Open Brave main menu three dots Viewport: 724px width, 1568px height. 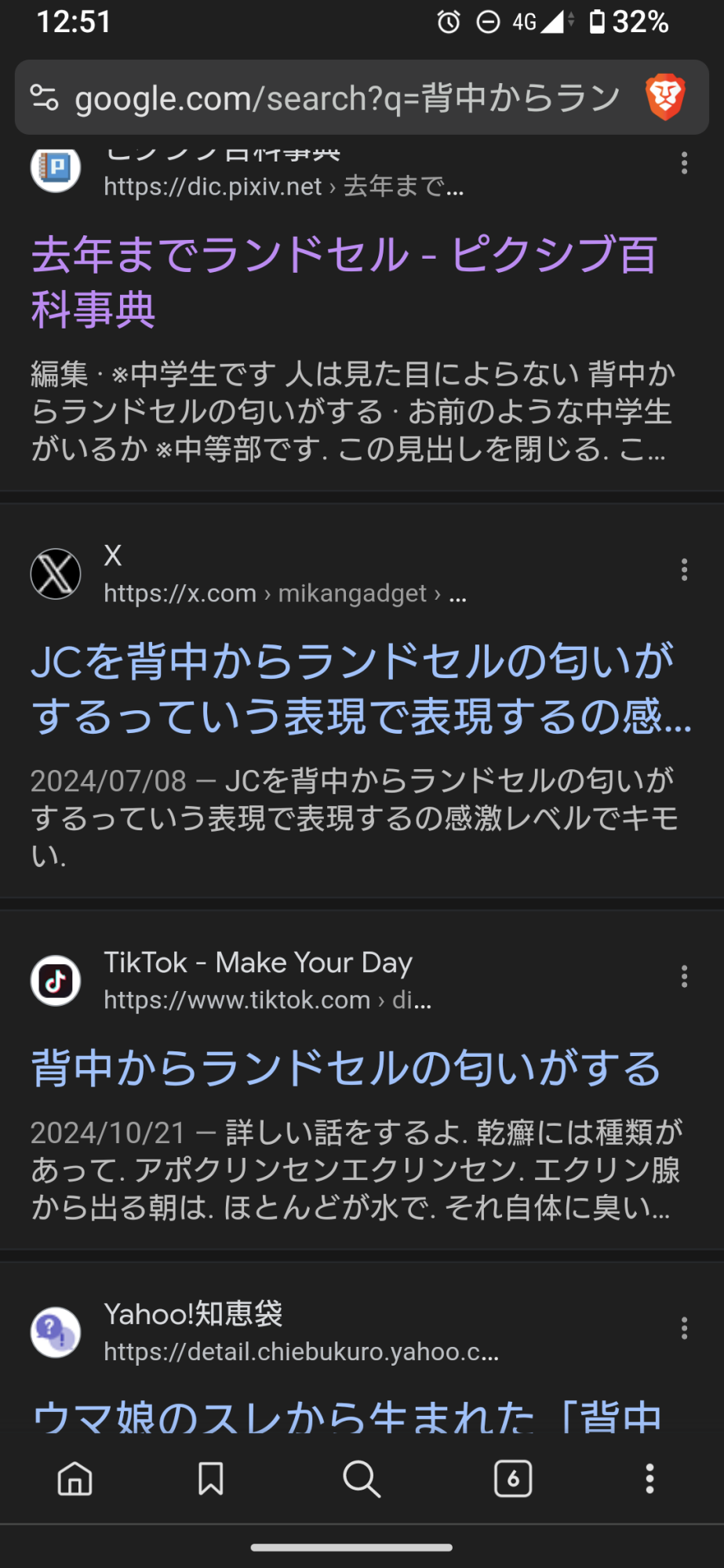coord(649,1479)
